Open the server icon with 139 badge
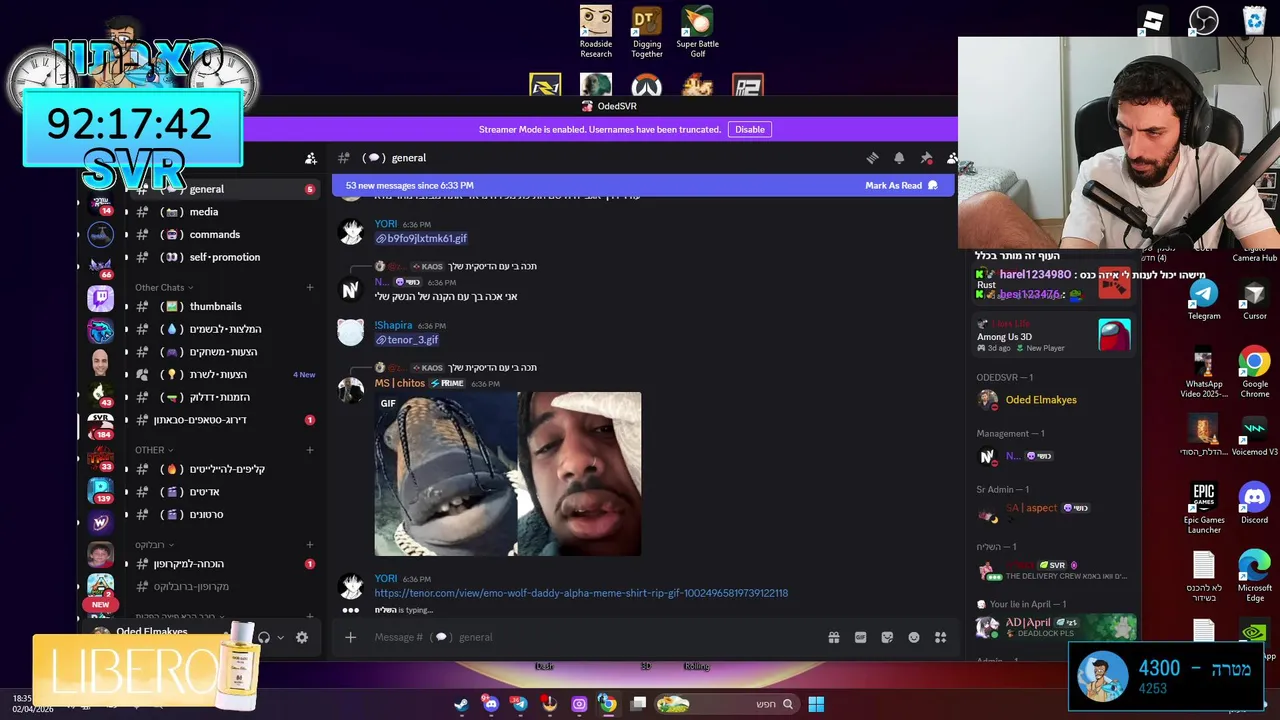 100,490
